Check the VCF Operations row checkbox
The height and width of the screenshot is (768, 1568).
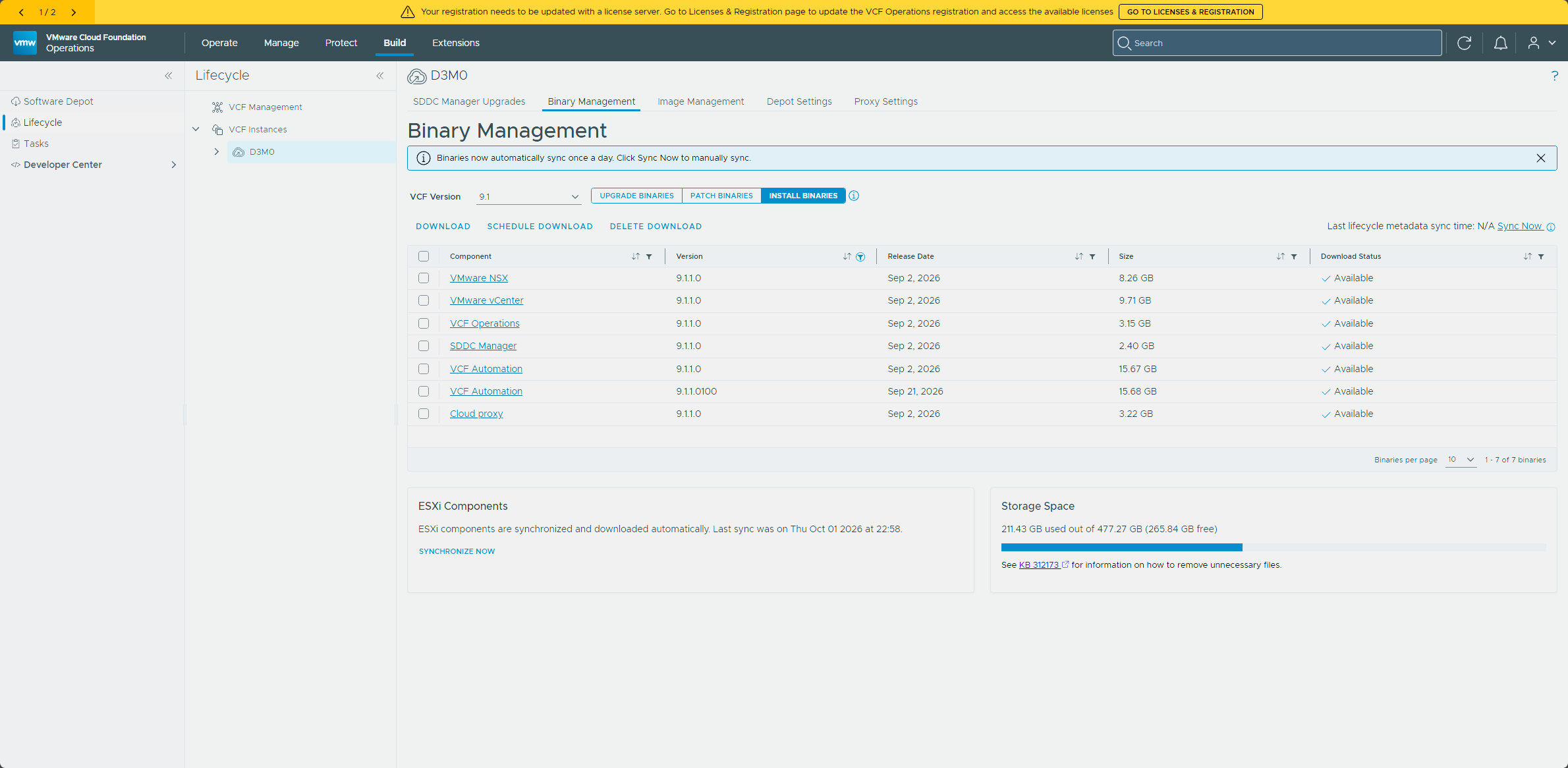click(424, 323)
